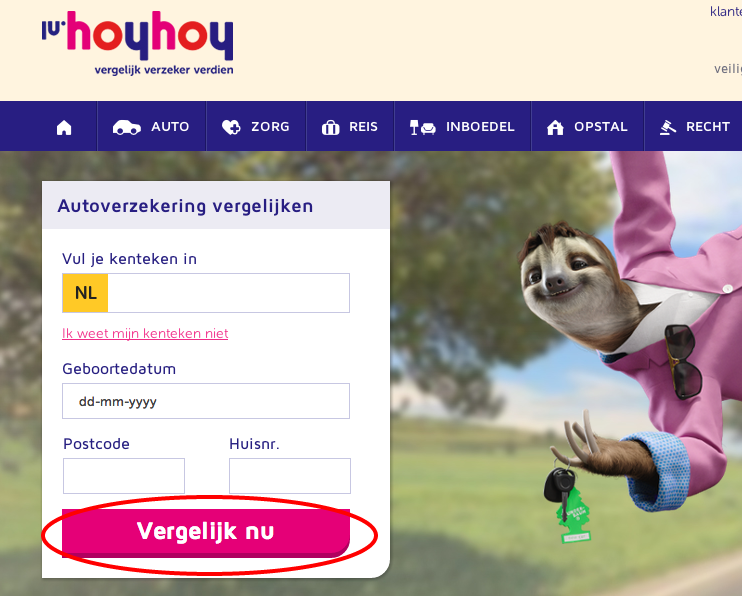The width and height of the screenshot is (742, 596).
Task: Focus the kenteken license plate field
Action: tap(206, 293)
